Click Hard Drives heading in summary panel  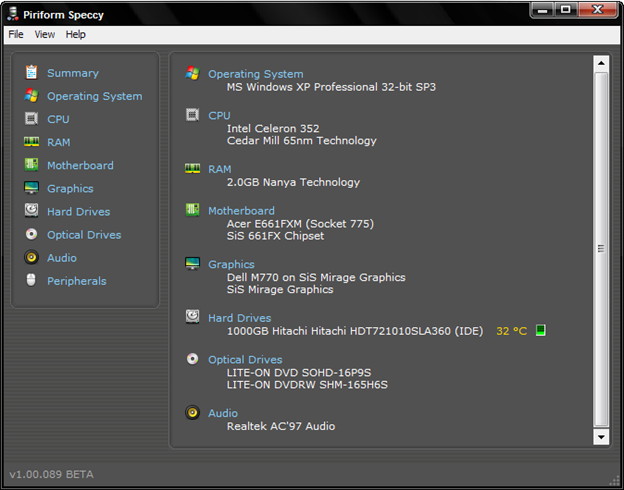(240, 318)
